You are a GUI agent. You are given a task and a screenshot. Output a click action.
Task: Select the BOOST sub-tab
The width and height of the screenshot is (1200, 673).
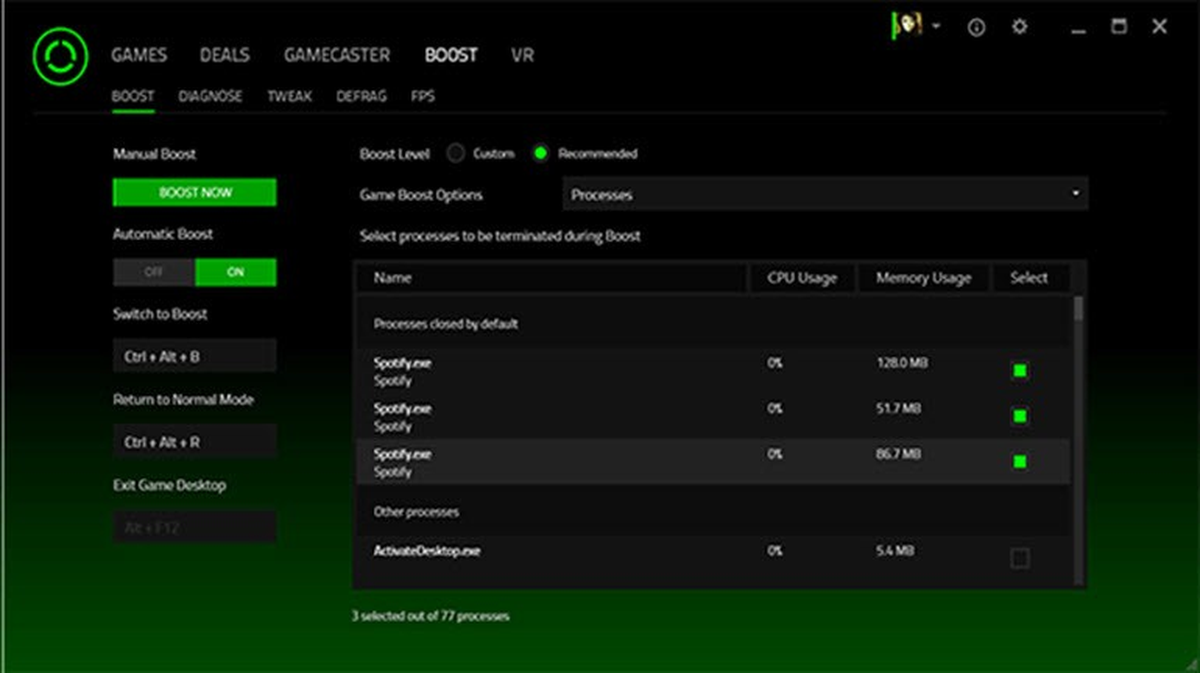point(133,97)
